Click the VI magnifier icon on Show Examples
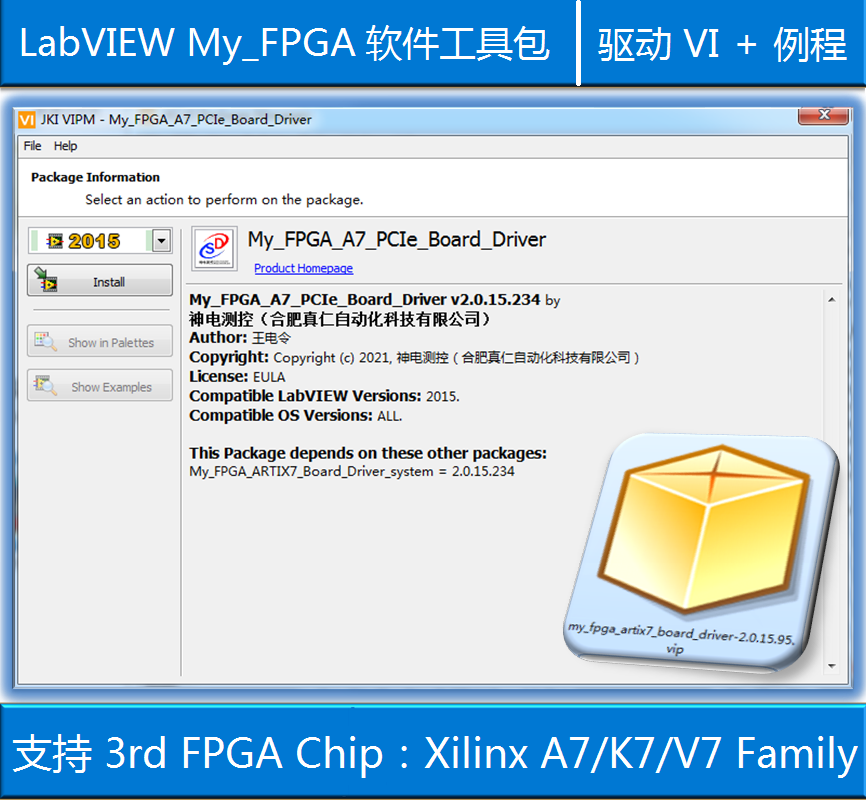 coord(43,385)
